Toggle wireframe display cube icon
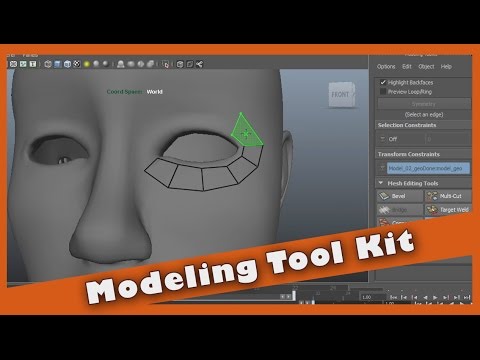The height and width of the screenshot is (360, 480). tap(48, 64)
